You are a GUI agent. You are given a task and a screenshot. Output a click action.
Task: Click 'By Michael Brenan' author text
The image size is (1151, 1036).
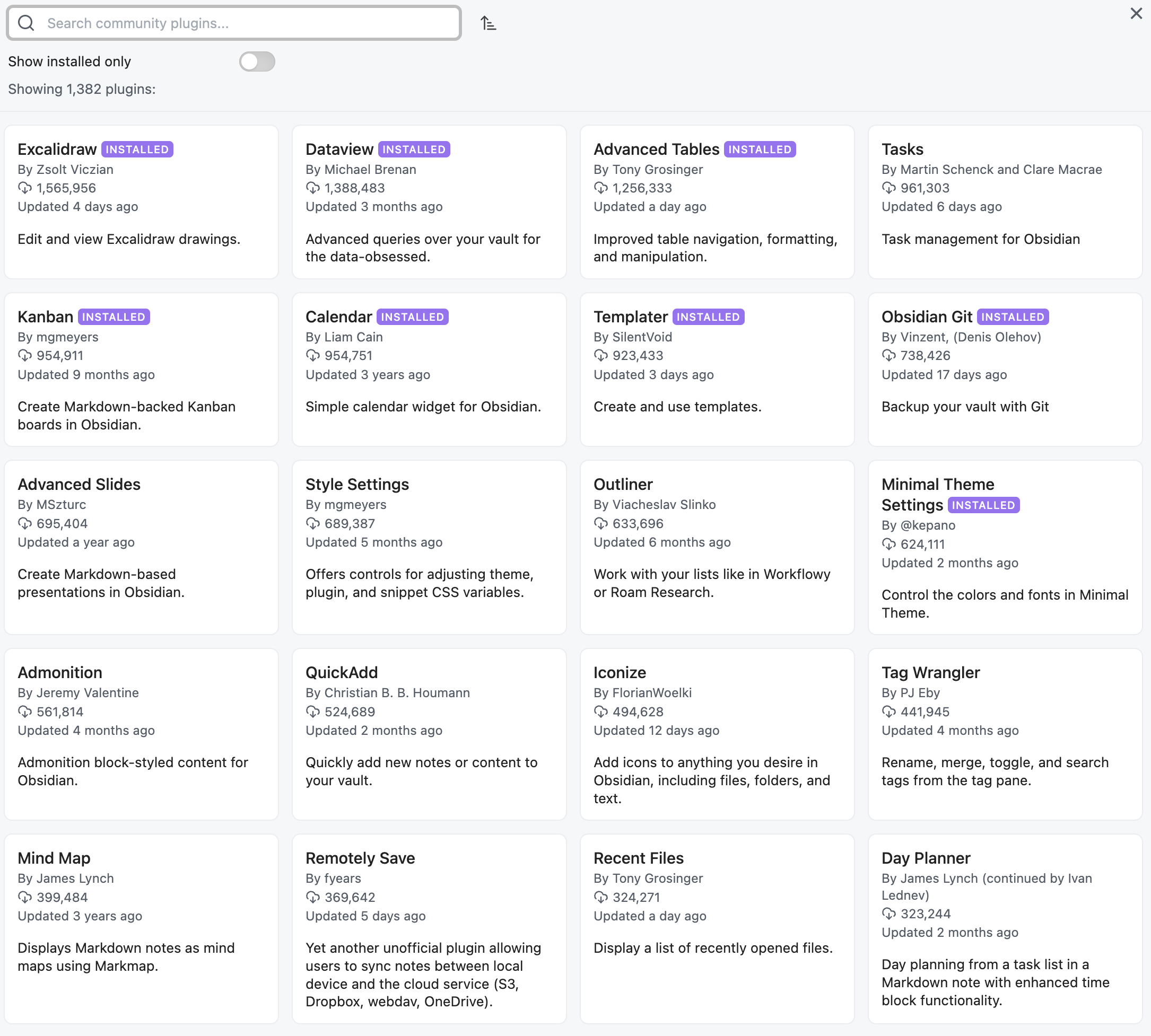[361, 170]
